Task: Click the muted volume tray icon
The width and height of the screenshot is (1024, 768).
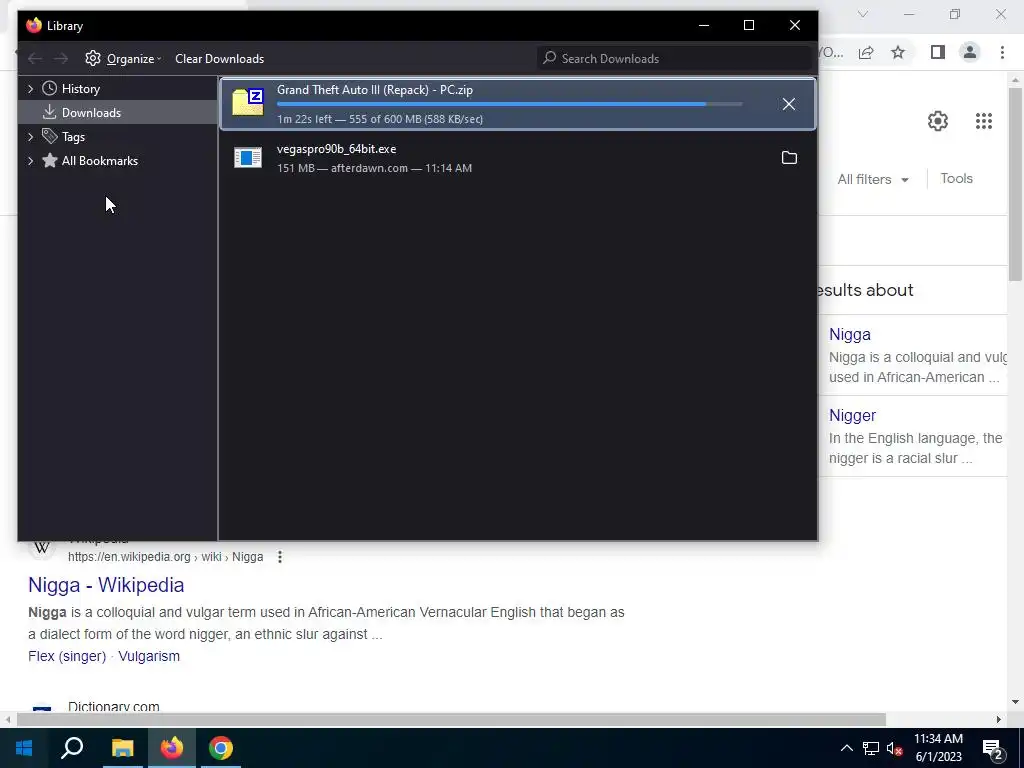Action: tap(894, 748)
